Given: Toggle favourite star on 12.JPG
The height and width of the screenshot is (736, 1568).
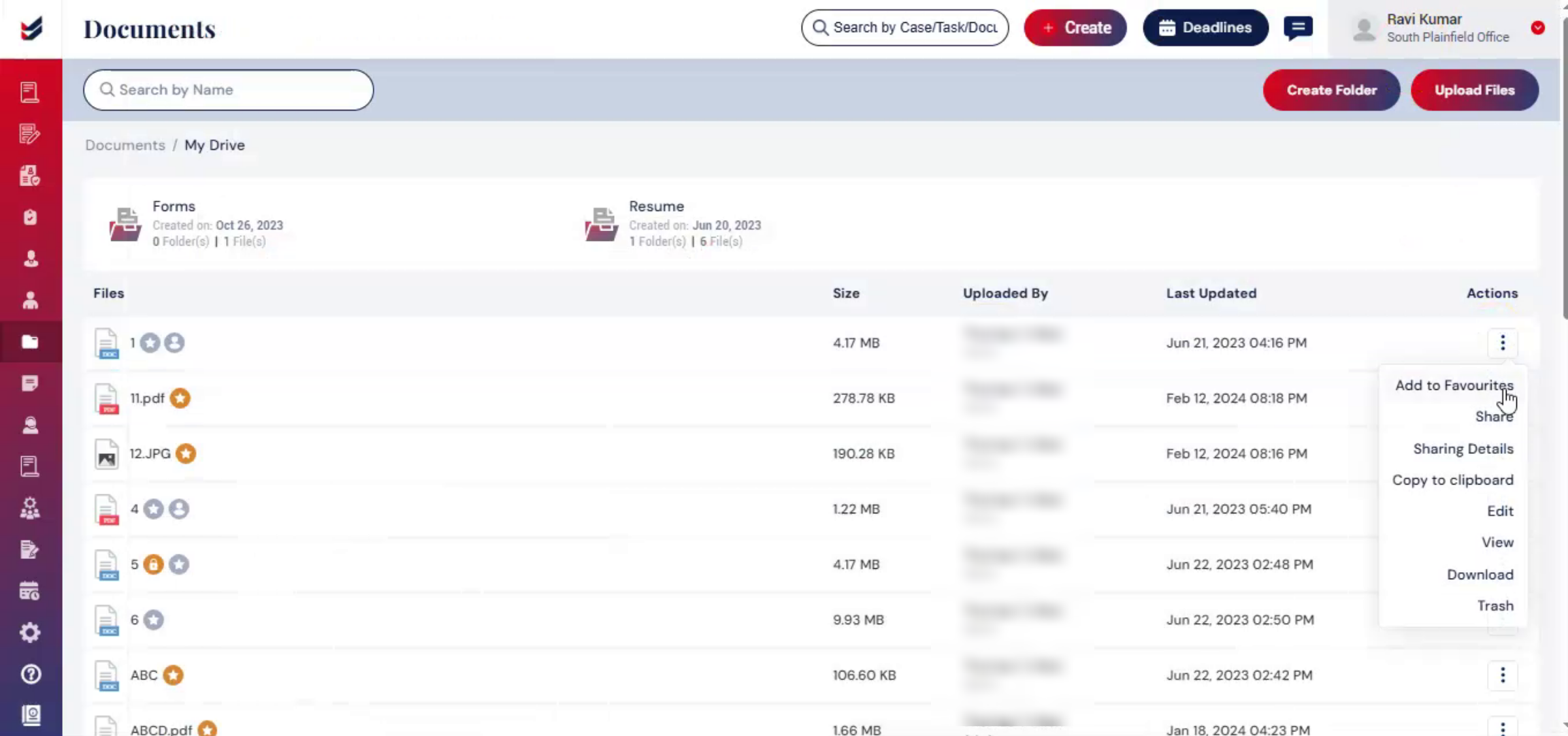Looking at the screenshot, I should pyautogui.click(x=186, y=453).
